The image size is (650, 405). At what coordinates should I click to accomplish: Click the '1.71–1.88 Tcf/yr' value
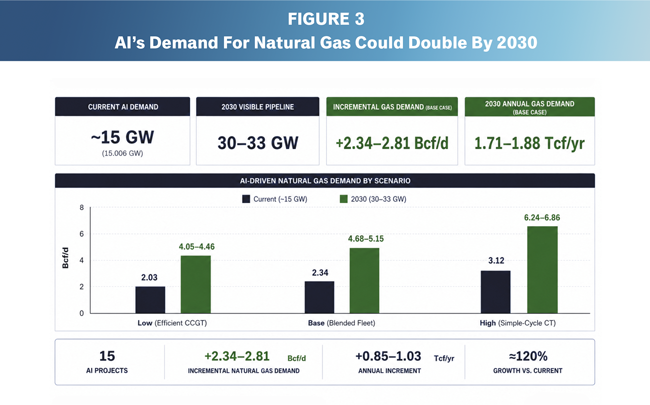point(529,143)
